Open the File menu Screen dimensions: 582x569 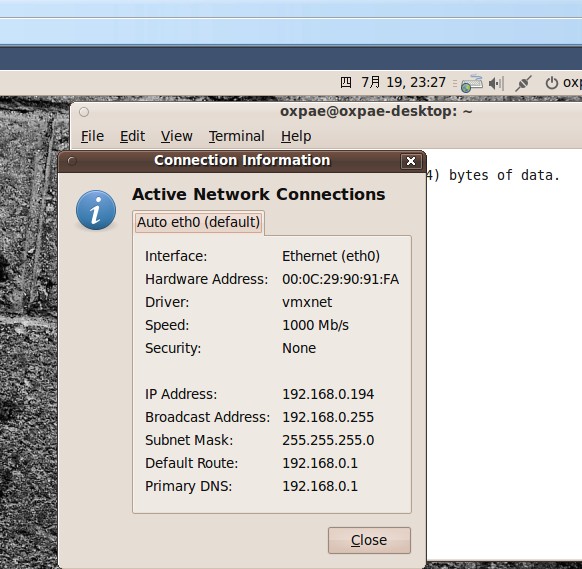click(x=92, y=136)
